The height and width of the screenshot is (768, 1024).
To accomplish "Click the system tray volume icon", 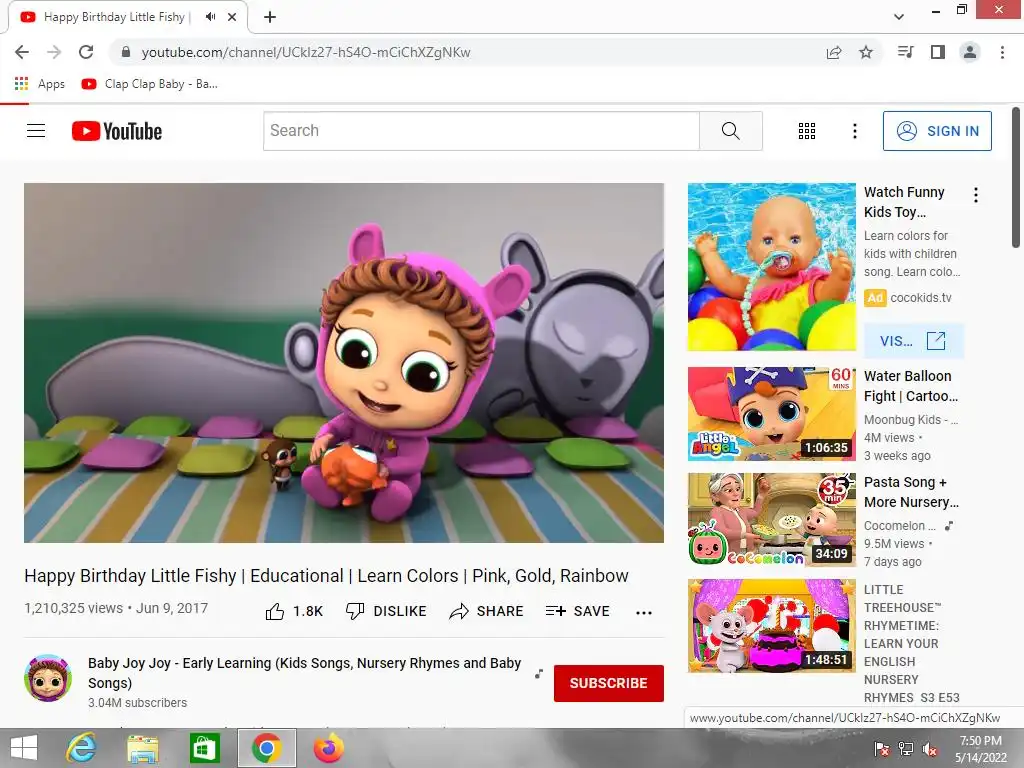I will pyautogui.click(x=929, y=750).
